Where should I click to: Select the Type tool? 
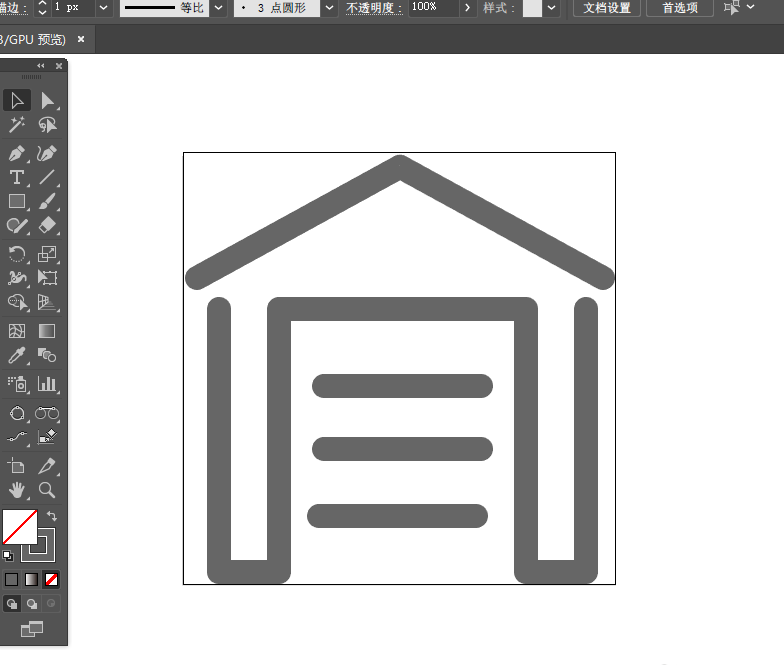[x=17, y=177]
